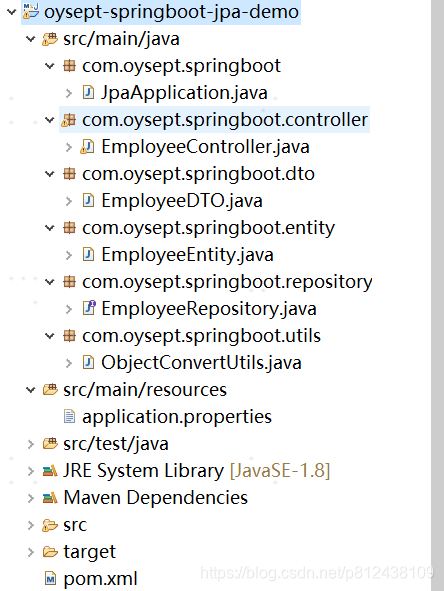This screenshot has width=444, height=591.
Task: Select the oysept-springboot-jpa-demo project label
Action: point(171,12)
